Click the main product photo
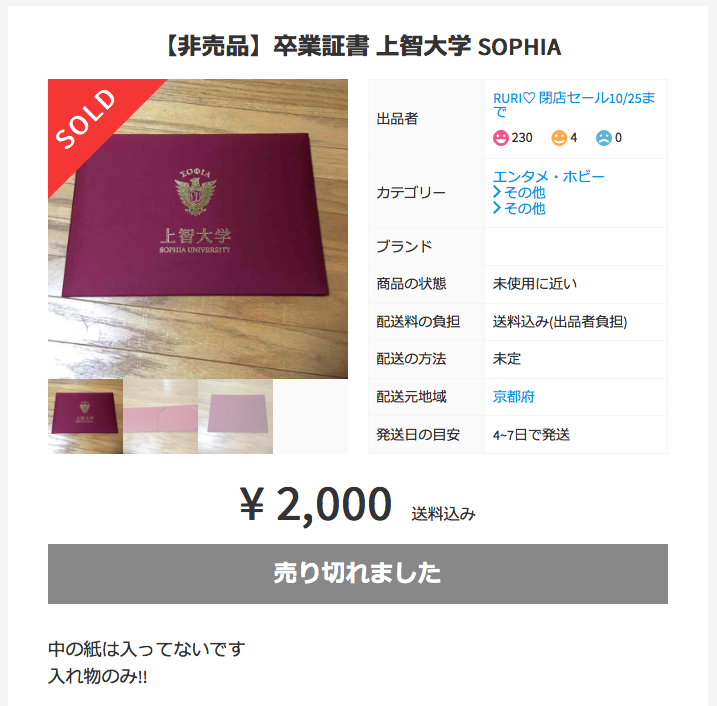The height and width of the screenshot is (706, 717). coord(198,229)
